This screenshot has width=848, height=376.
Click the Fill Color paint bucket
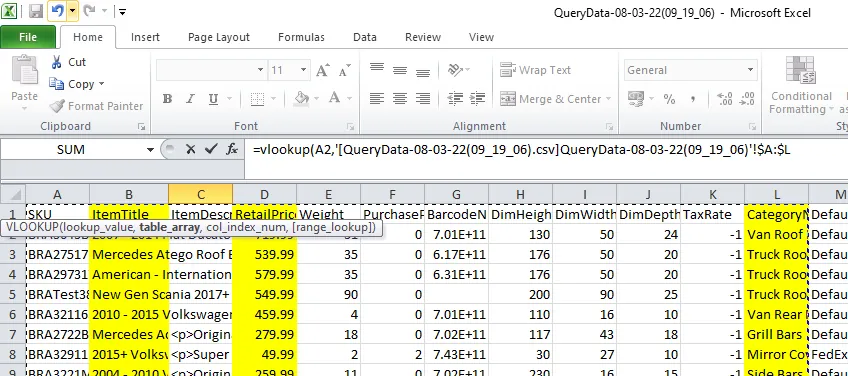pos(301,98)
